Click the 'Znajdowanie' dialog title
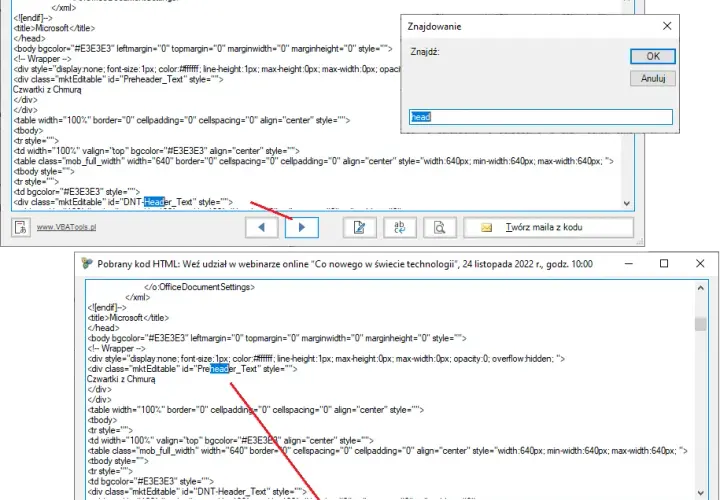 tap(434, 27)
